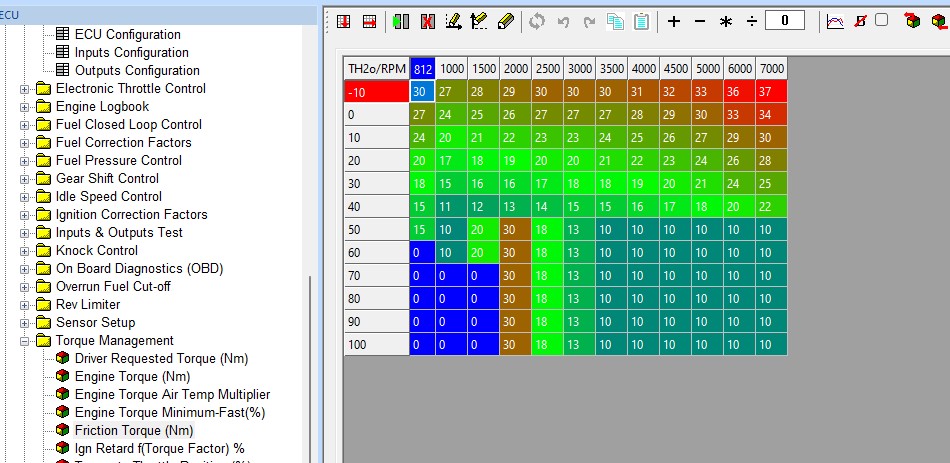Screen dimensions: 950x463
Task: Click the red X delete column icon
Action: click(x=428, y=21)
